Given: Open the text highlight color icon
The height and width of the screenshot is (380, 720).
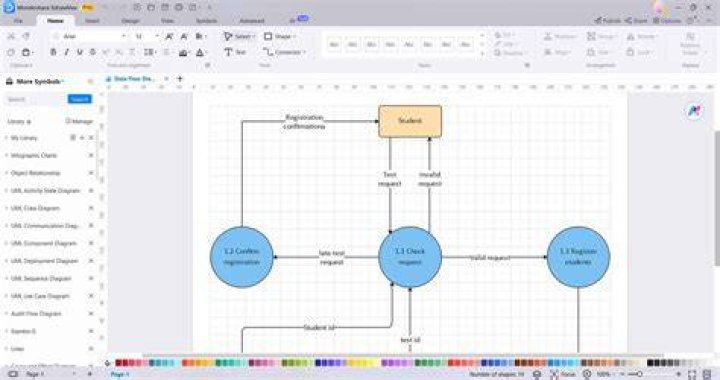Looking at the screenshot, I should [x=183, y=52].
